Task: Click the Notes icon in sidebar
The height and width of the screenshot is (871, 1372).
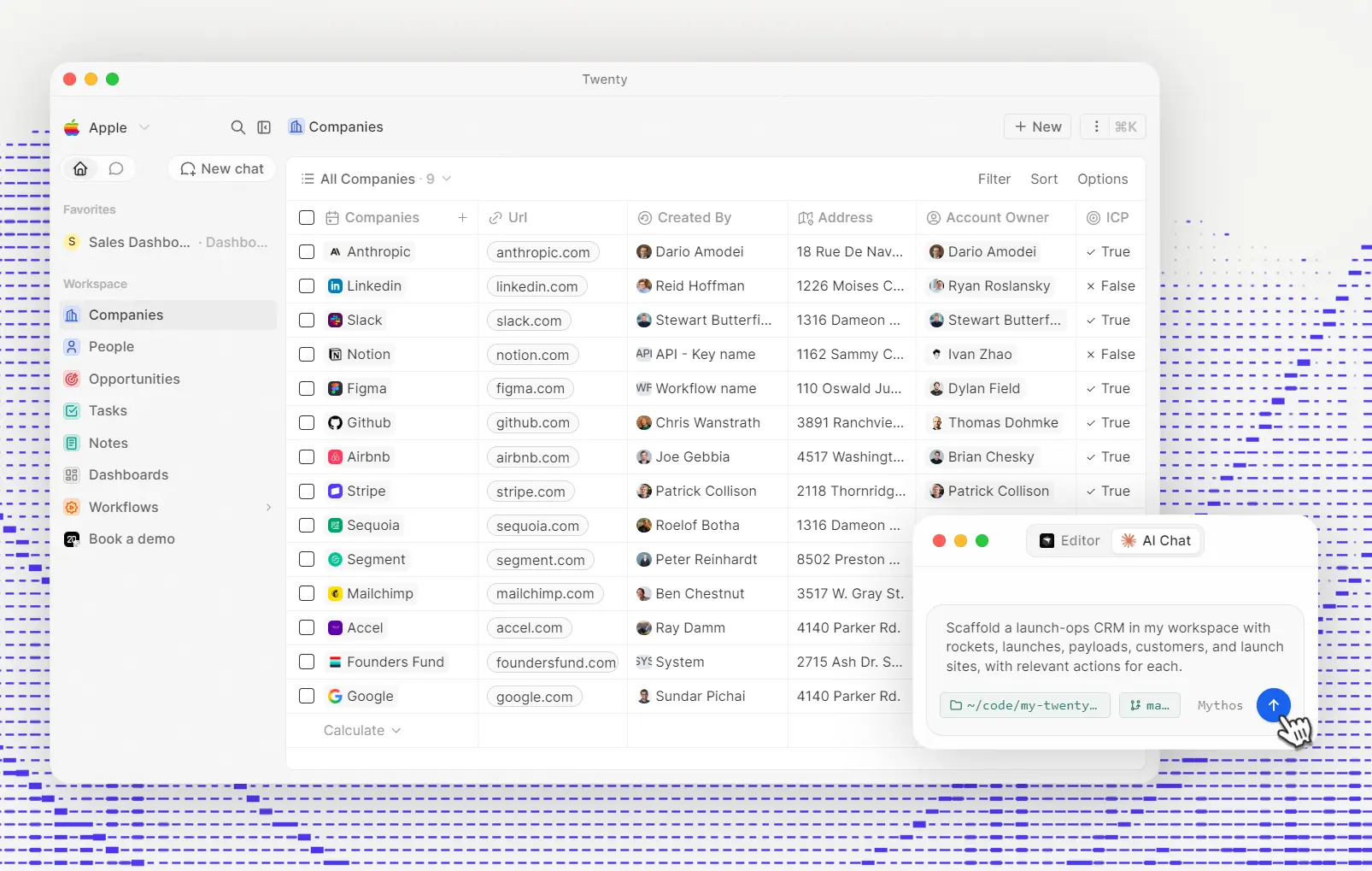Action: [72, 443]
